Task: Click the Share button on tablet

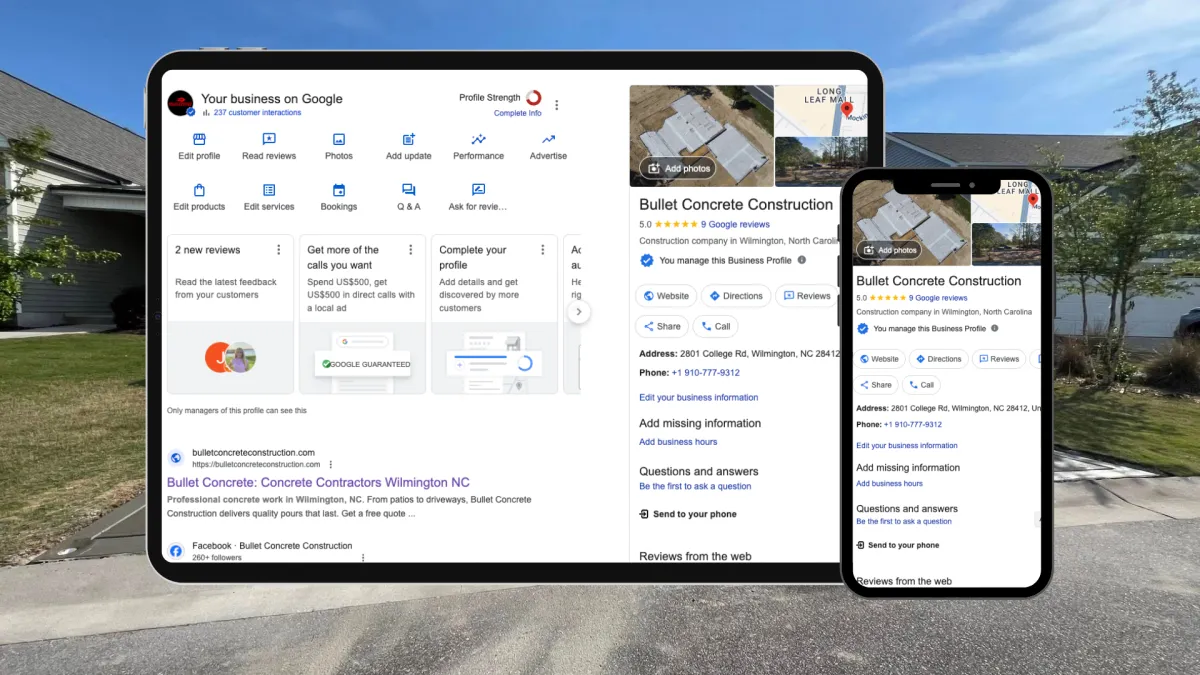Action: click(x=662, y=326)
